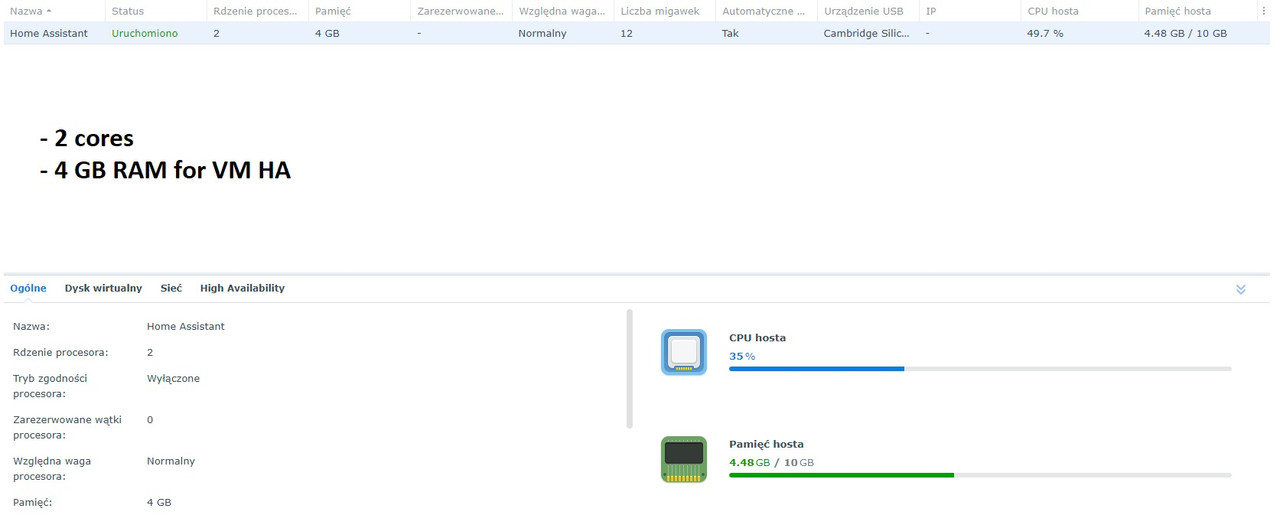This screenshot has height=525, width=1280.
Task: Click the CPU hosta chip icon
Action: (x=684, y=352)
